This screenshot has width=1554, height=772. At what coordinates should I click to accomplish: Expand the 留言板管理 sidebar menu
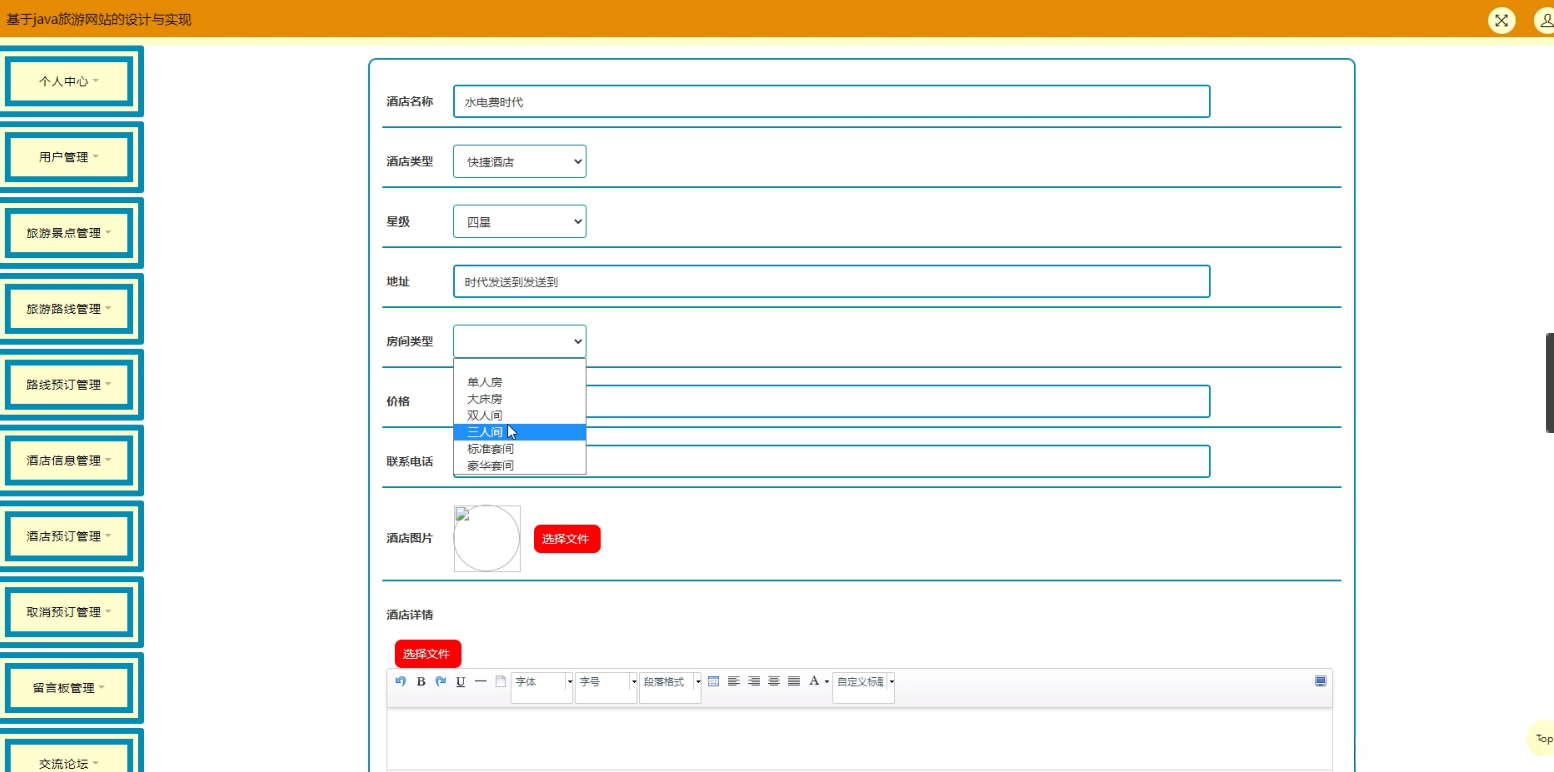click(x=69, y=688)
